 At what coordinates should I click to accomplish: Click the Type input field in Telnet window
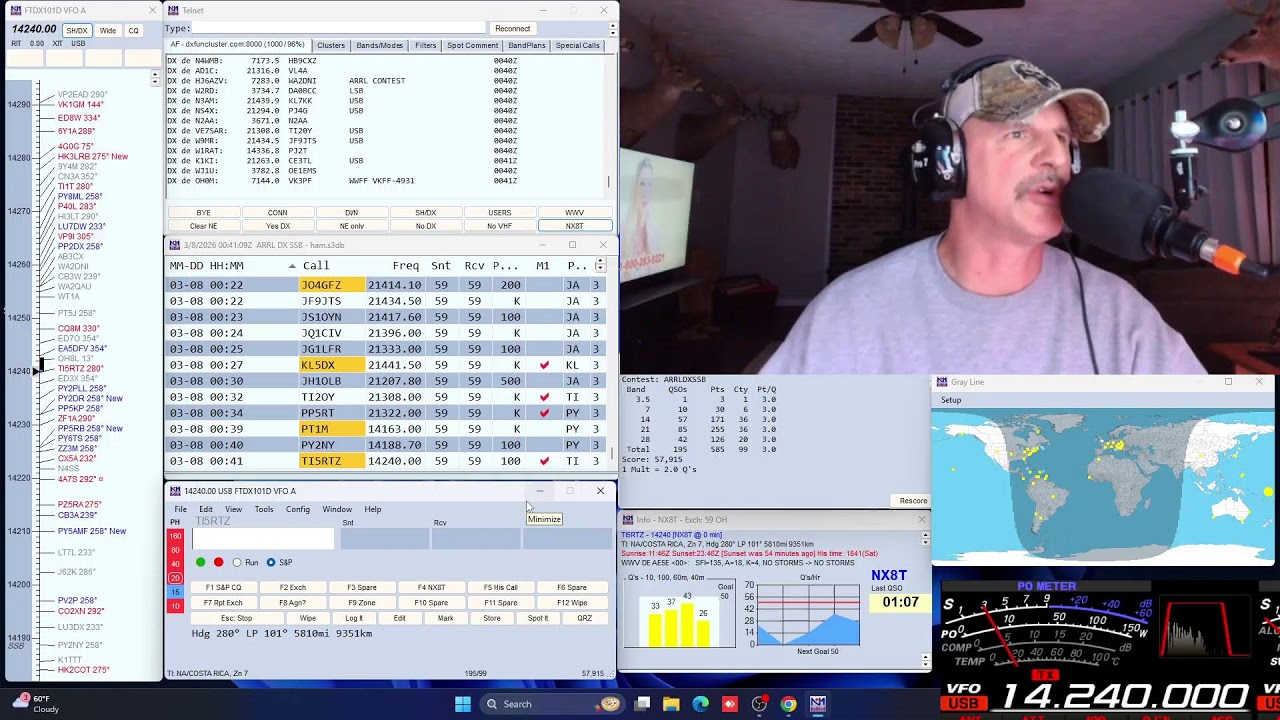pos(340,28)
